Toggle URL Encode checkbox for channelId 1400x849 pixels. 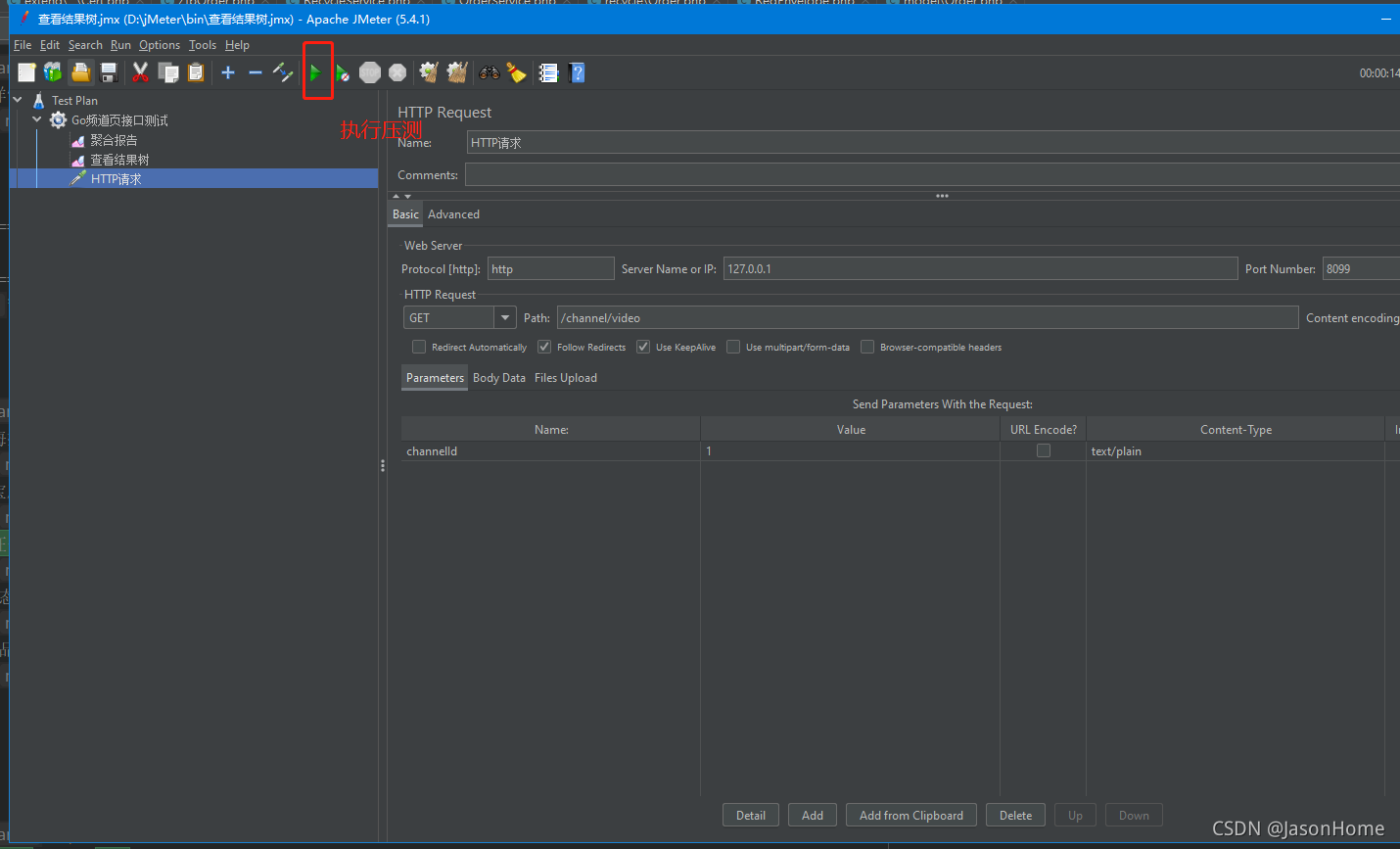1044,450
